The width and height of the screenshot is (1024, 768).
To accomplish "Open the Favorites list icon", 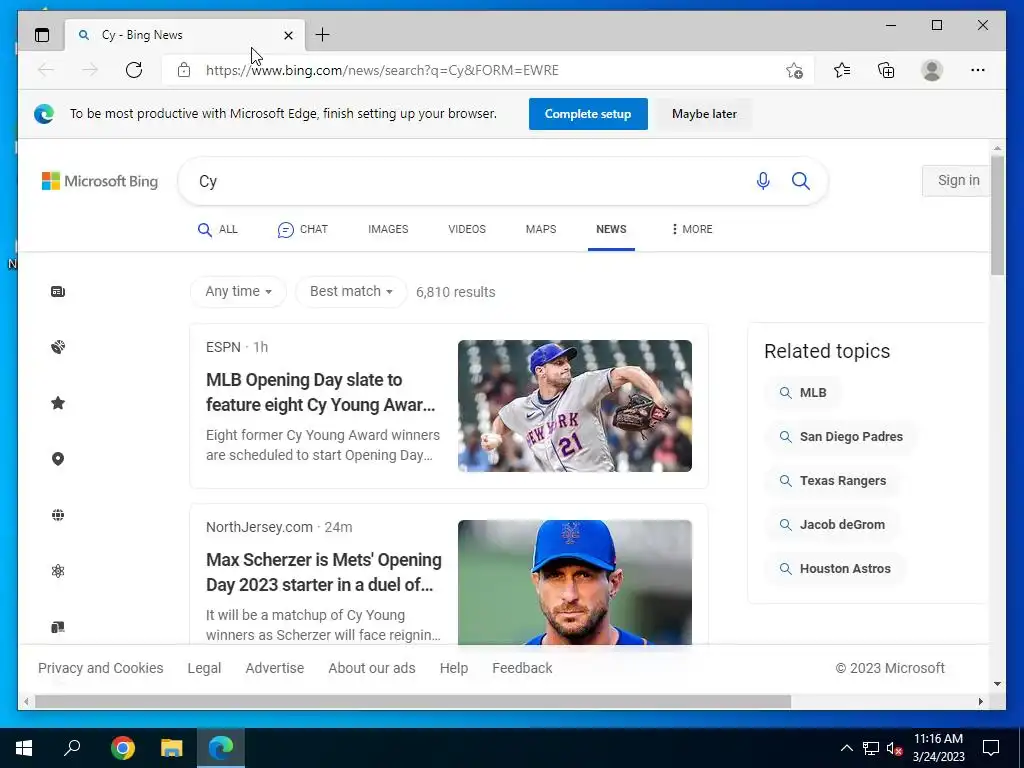I will 842,70.
